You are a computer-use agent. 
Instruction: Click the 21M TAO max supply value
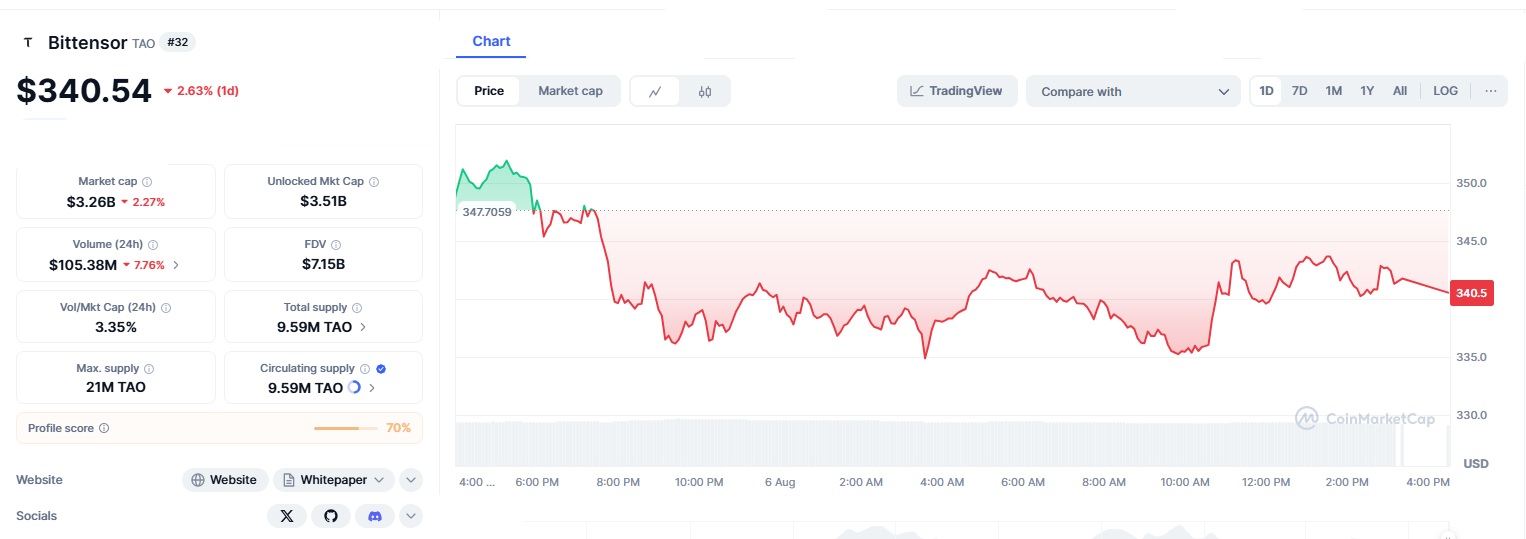(116, 388)
